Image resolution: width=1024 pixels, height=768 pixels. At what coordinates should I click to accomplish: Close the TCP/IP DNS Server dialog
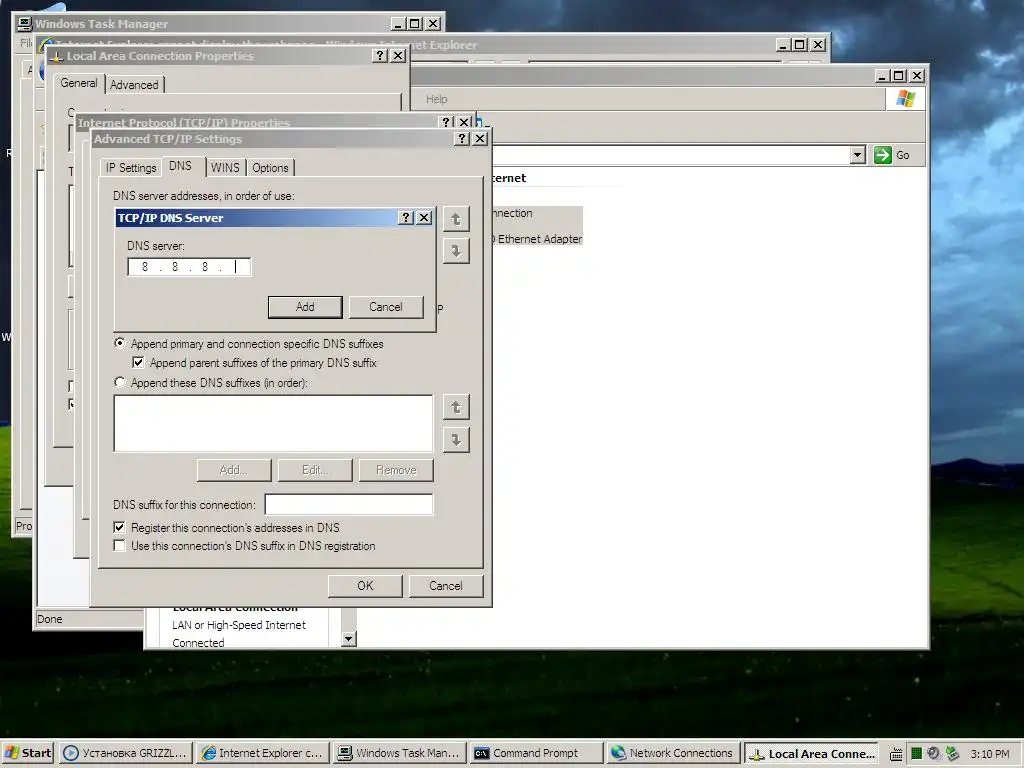tap(424, 217)
